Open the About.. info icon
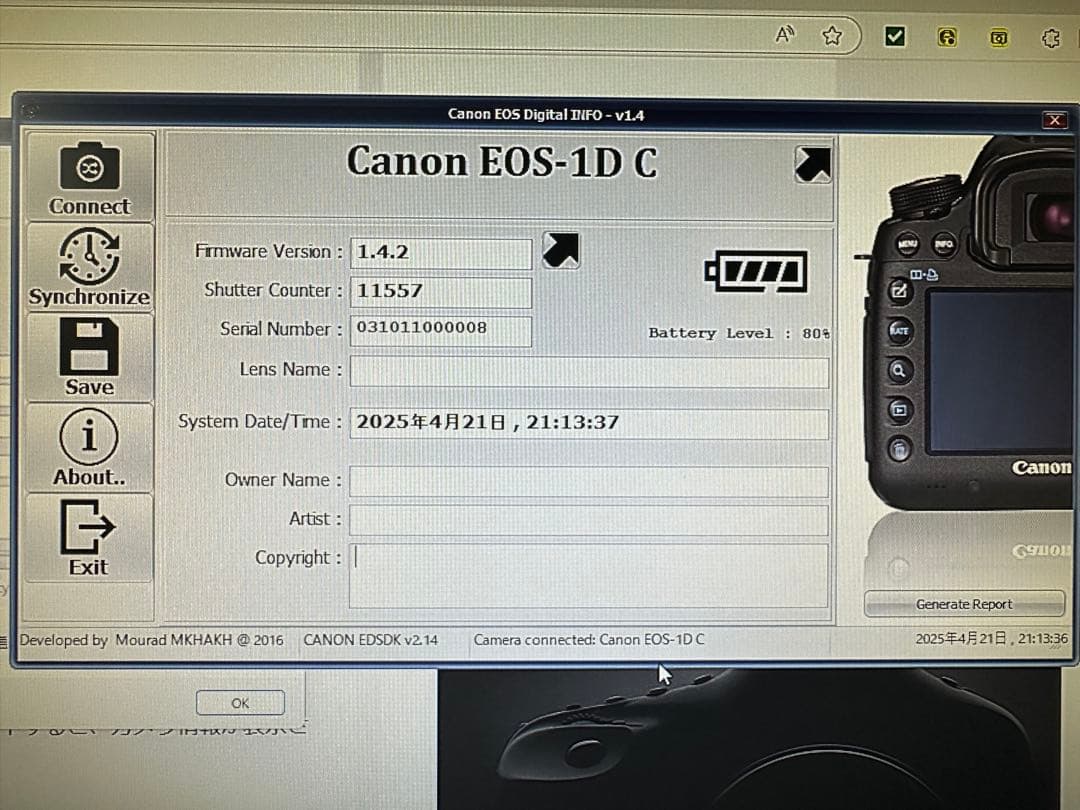The width and height of the screenshot is (1080, 810). 89,436
